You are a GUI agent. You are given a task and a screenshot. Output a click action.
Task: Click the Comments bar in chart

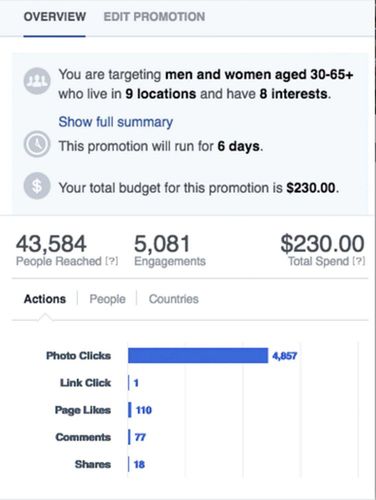tap(129, 437)
